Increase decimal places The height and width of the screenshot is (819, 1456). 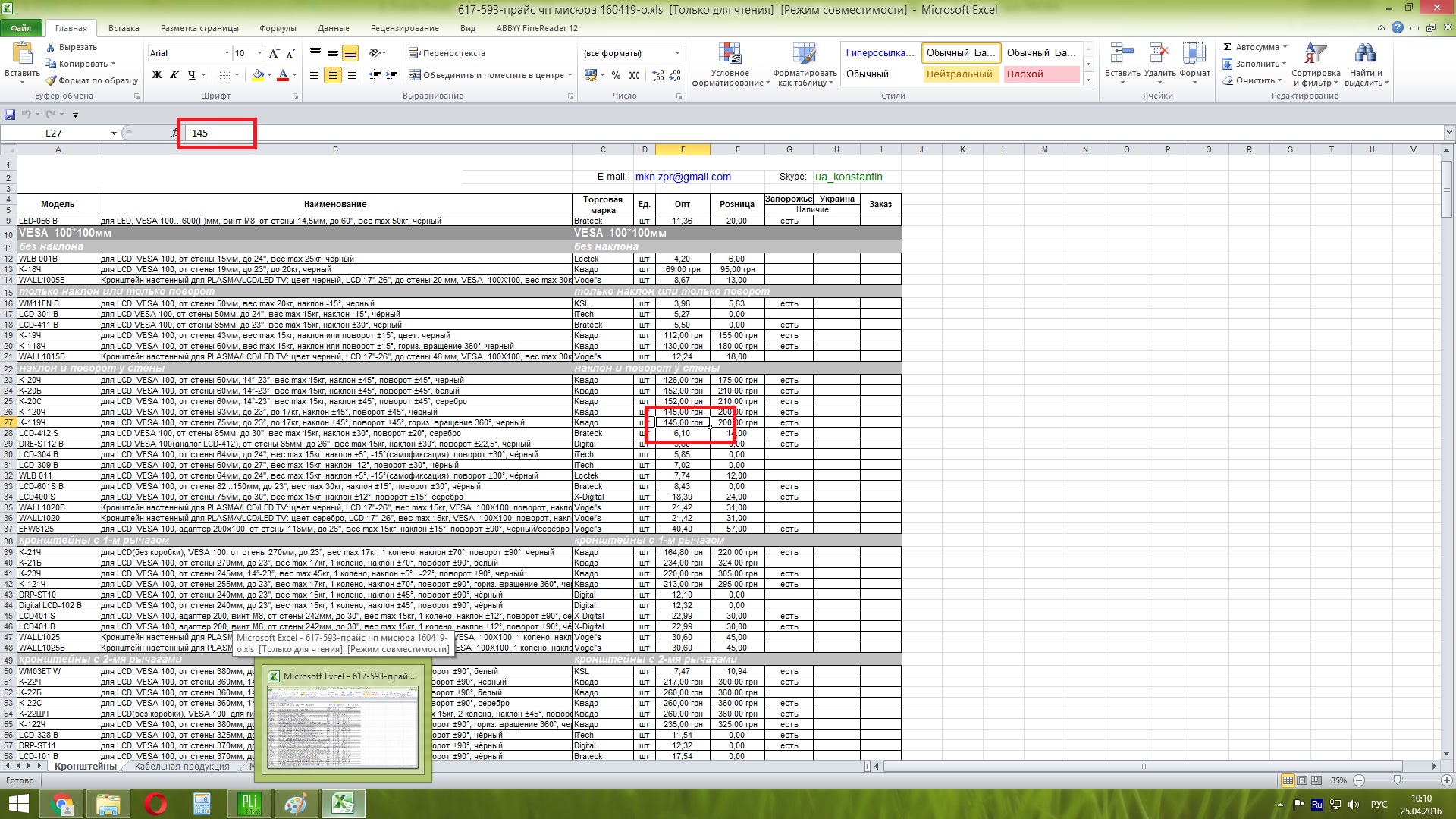(x=657, y=75)
